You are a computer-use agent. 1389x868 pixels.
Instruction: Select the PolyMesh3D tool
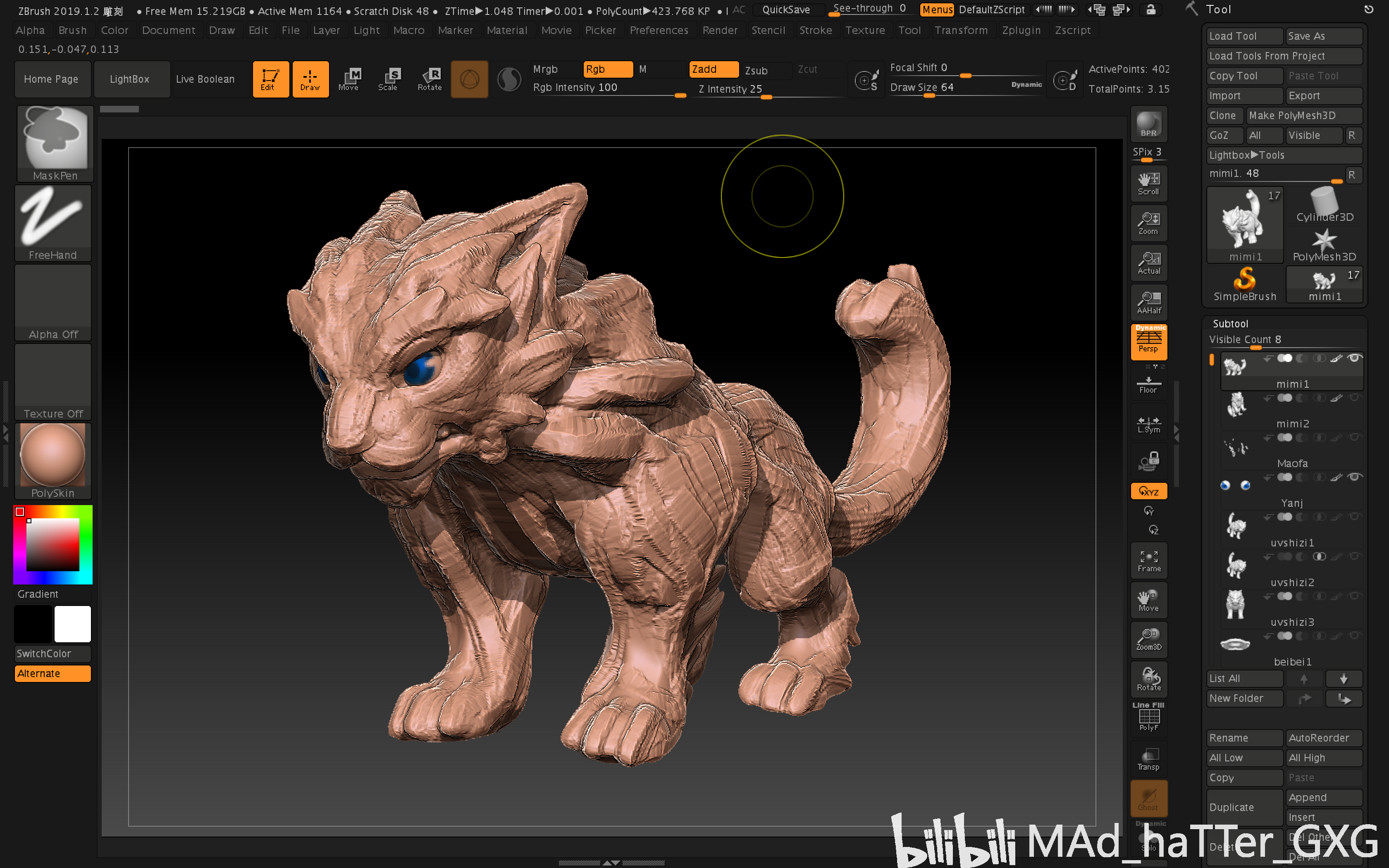[x=1325, y=245]
